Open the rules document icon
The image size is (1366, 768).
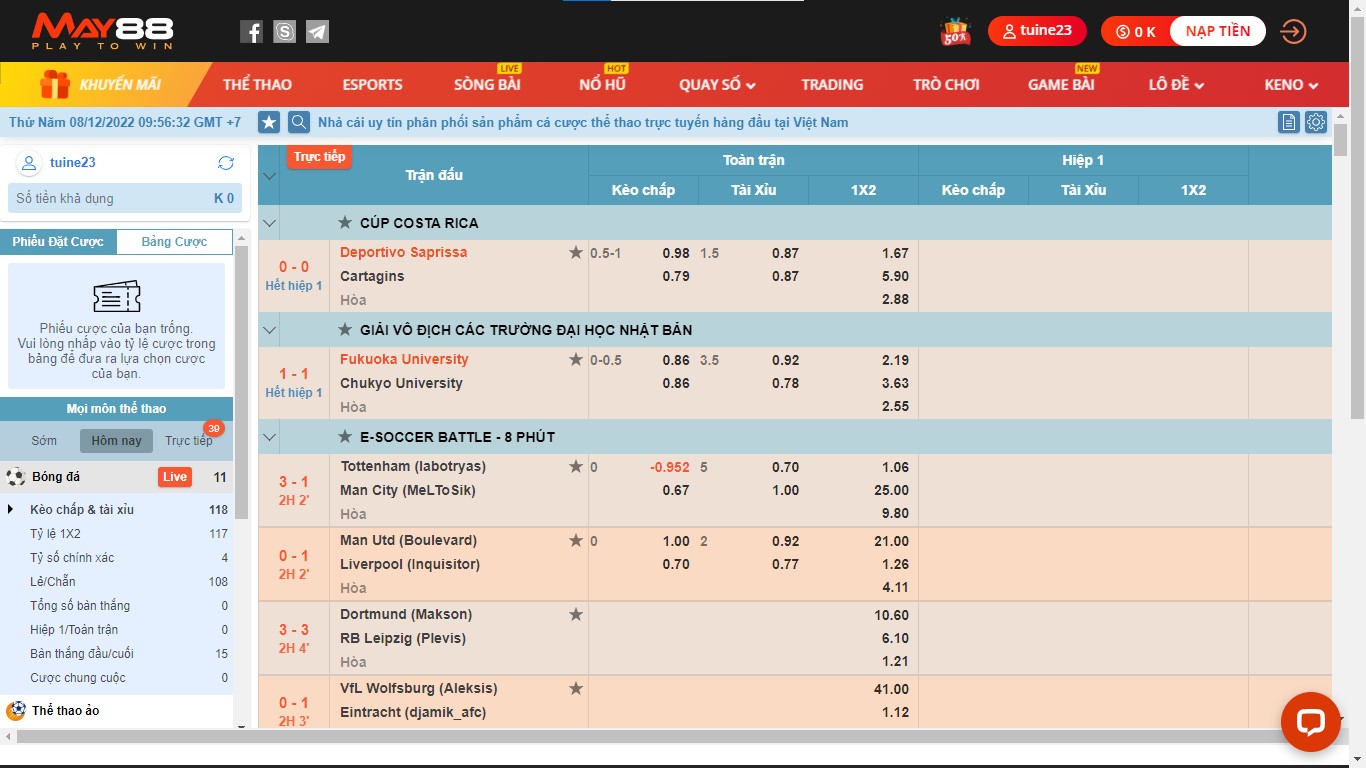coord(1289,122)
